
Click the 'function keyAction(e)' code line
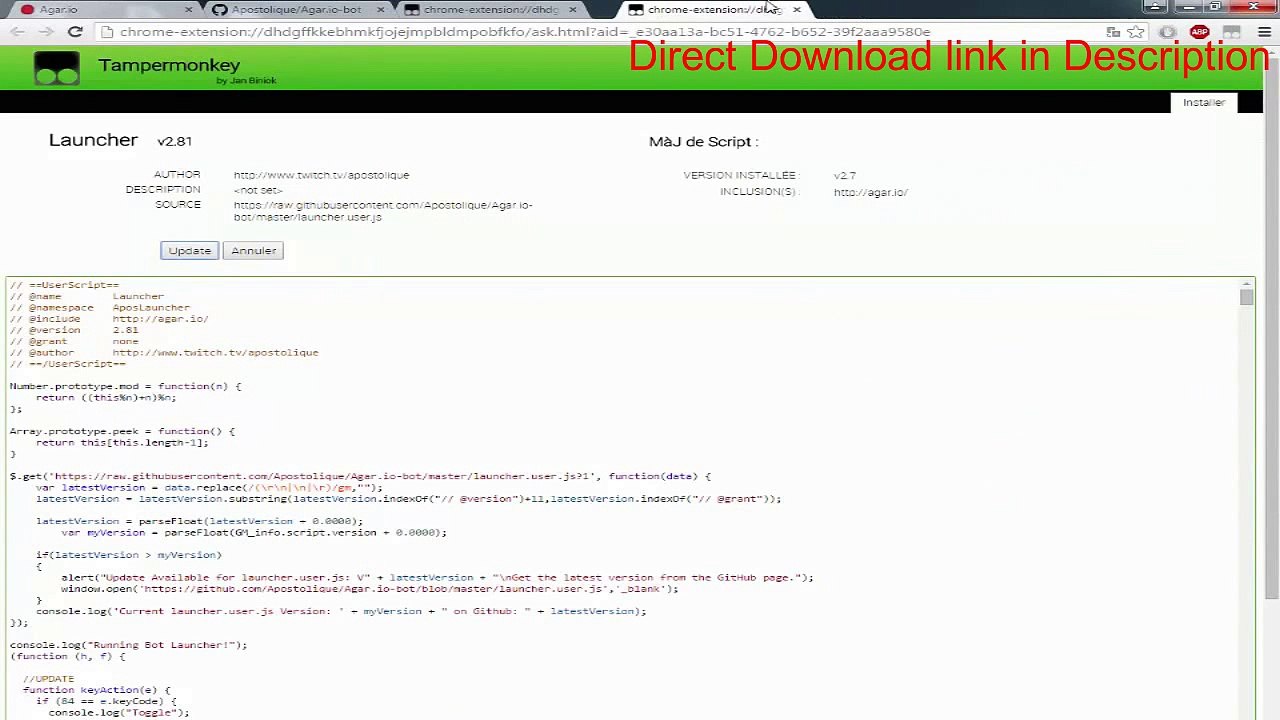pyautogui.click(x=96, y=690)
